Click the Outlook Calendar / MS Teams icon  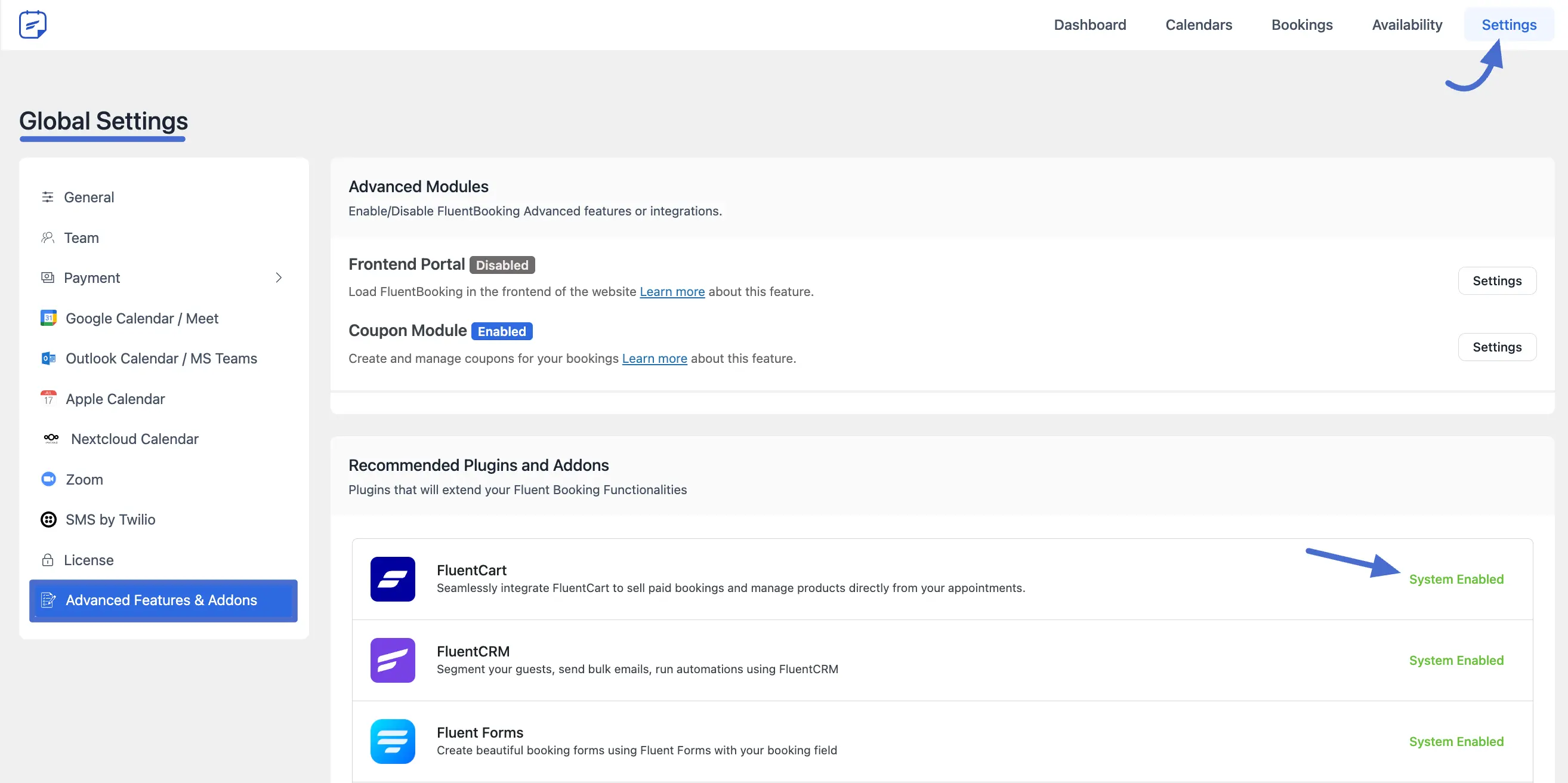pyautogui.click(x=48, y=358)
